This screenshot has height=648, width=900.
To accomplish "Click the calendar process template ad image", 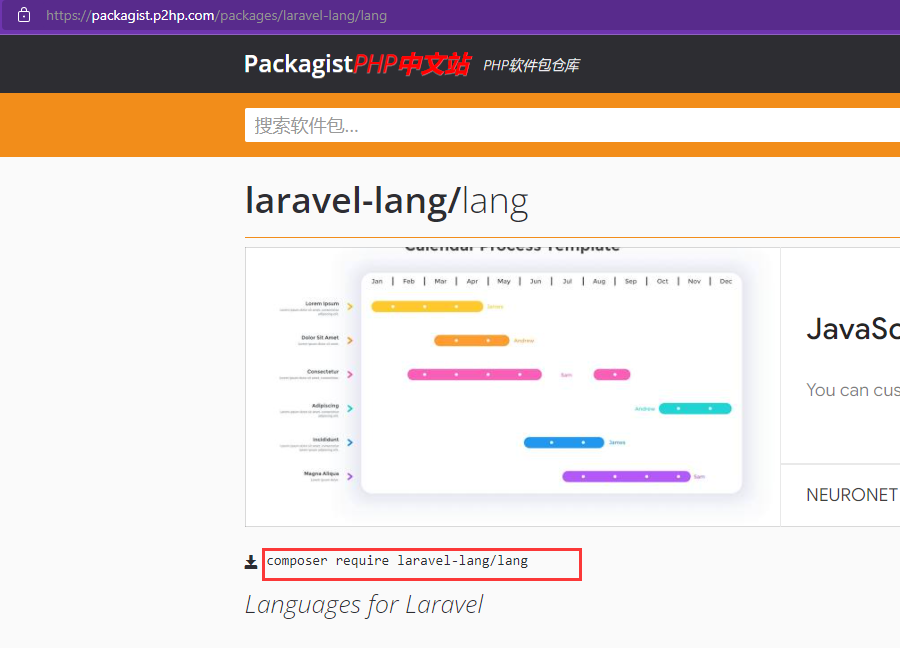I will click(513, 387).
